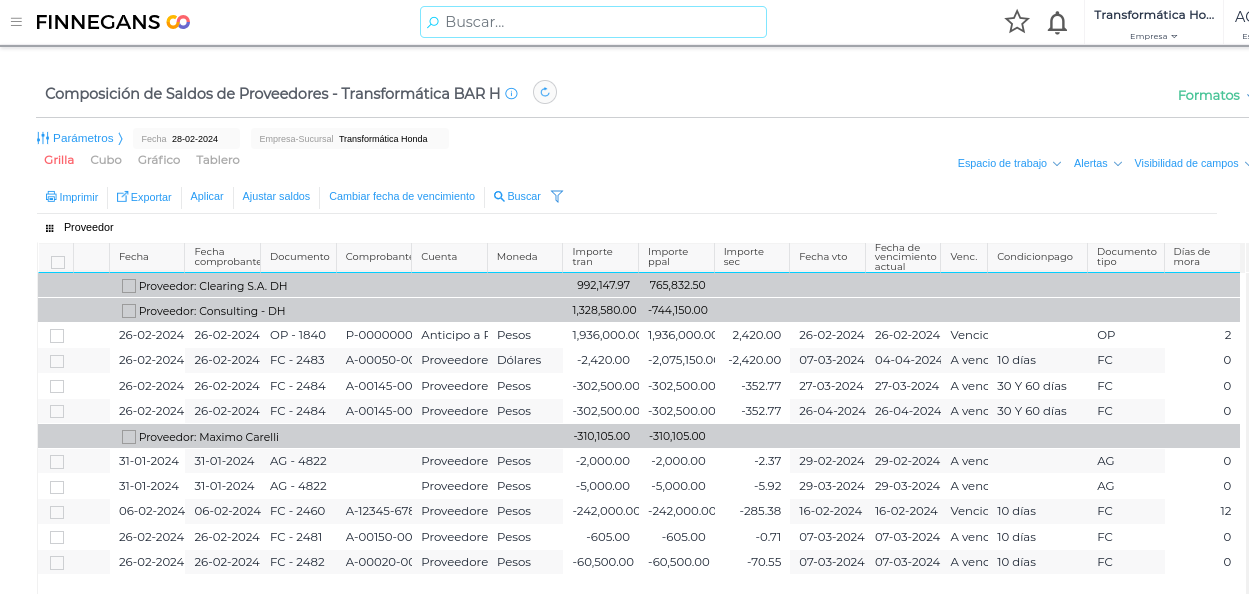Click the info icon beside report title
Viewport: 1249px width, 594px height.
point(512,94)
